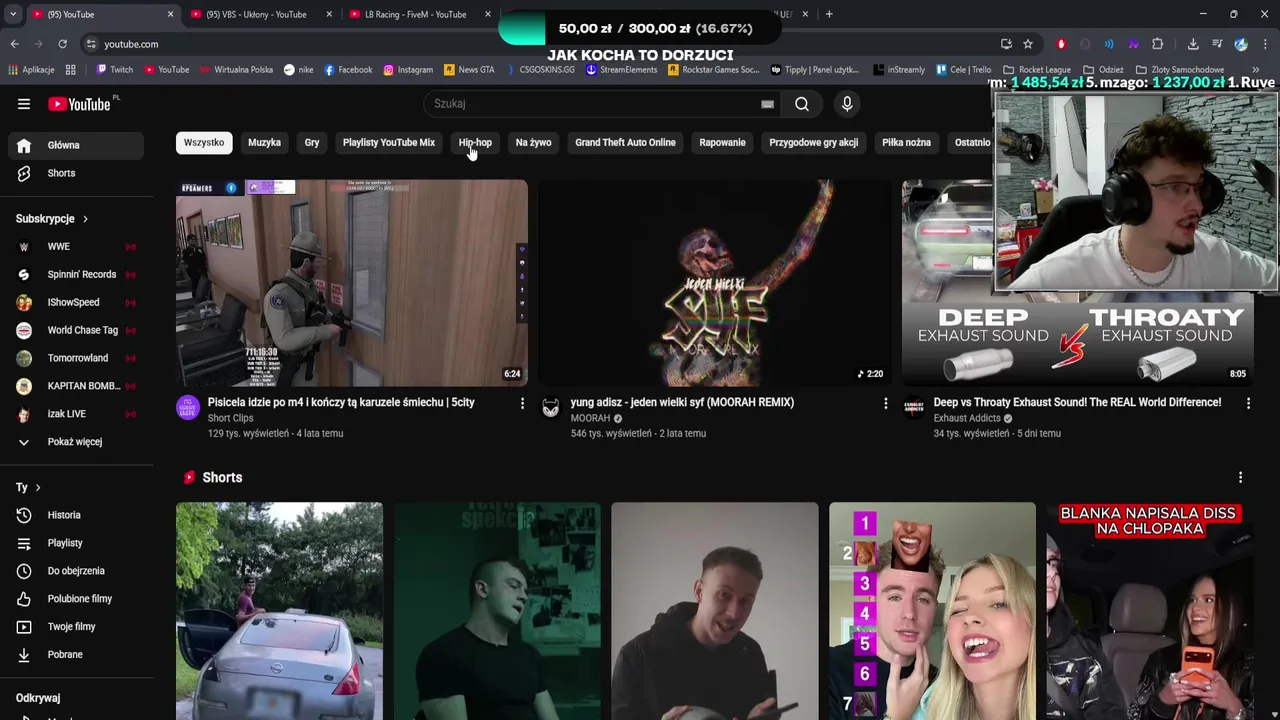1280x720 pixels.
Task: Click the search magnifier button
Action: coord(802,104)
